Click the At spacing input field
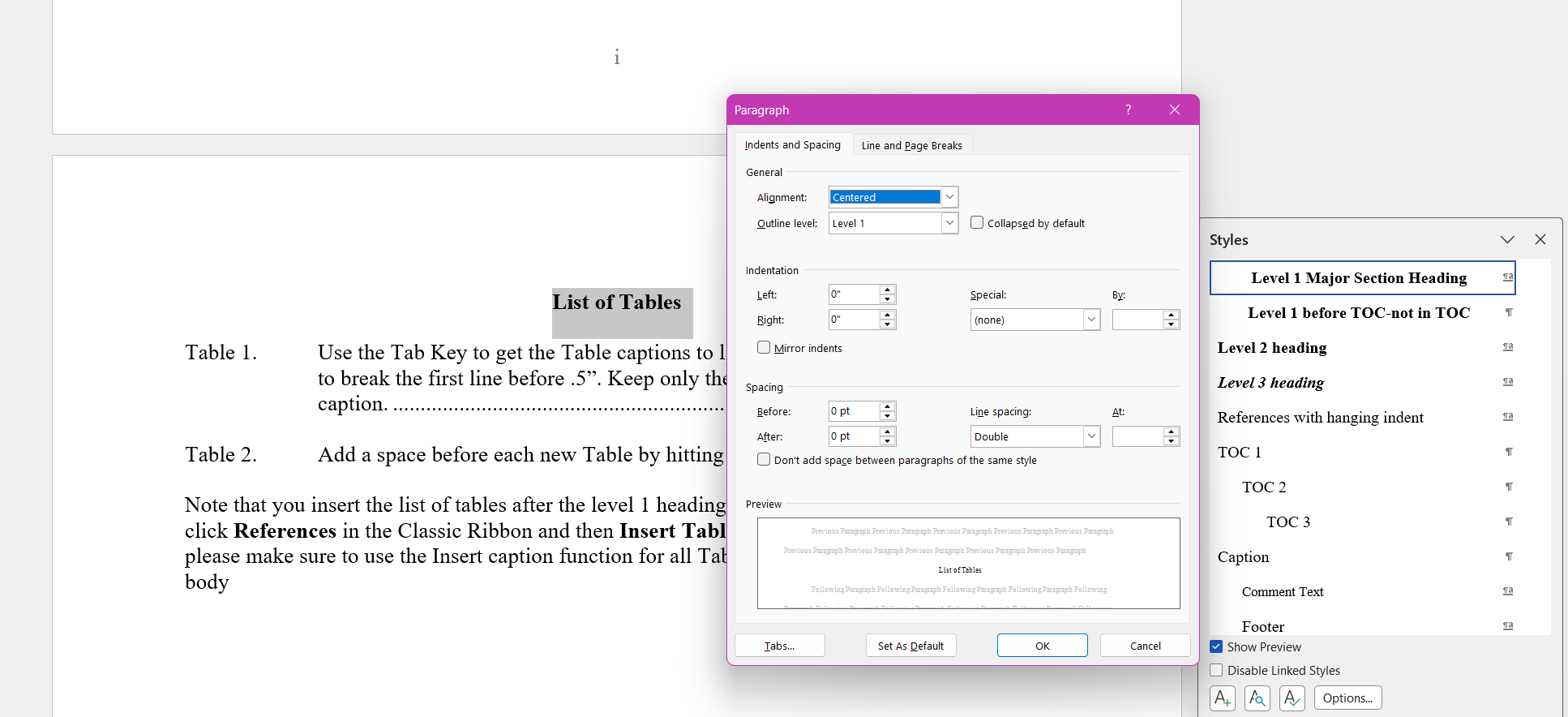Image resolution: width=1568 pixels, height=717 pixels. tap(1137, 436)
